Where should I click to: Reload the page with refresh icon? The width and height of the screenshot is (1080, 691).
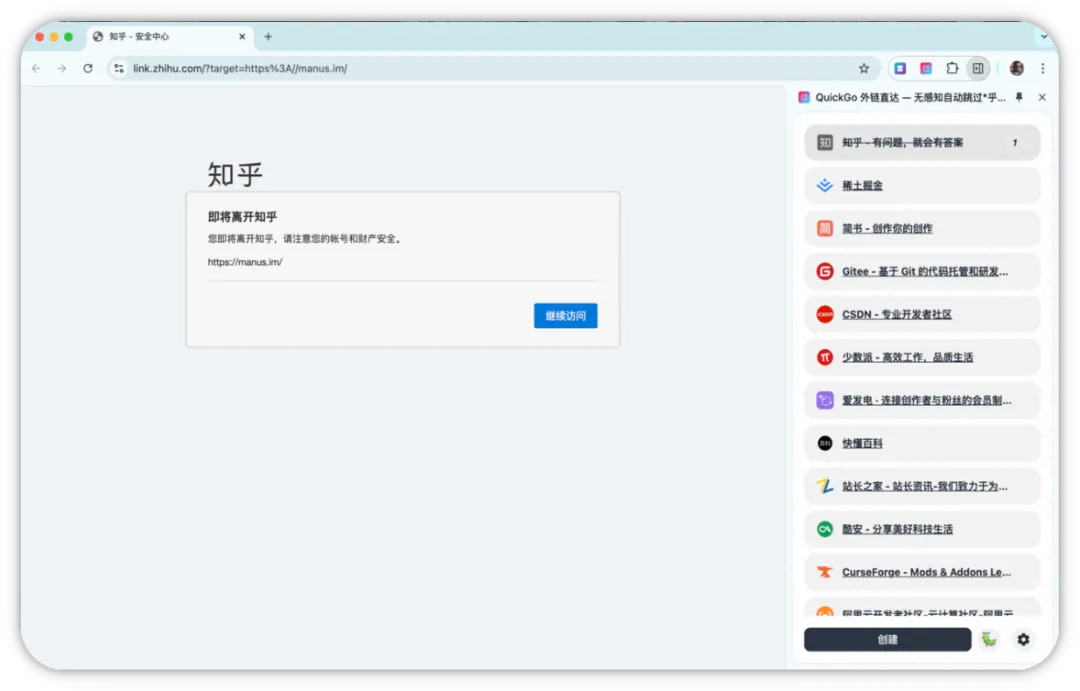point(88,68)
